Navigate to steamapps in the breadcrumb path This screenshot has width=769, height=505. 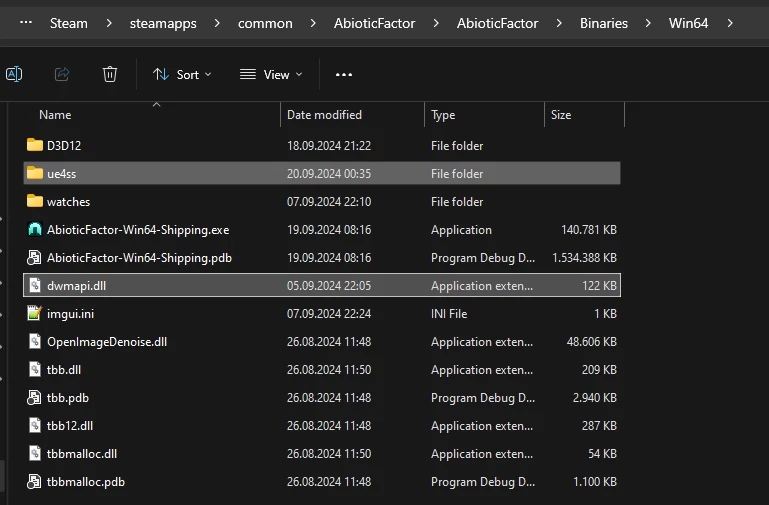[163, 23]
